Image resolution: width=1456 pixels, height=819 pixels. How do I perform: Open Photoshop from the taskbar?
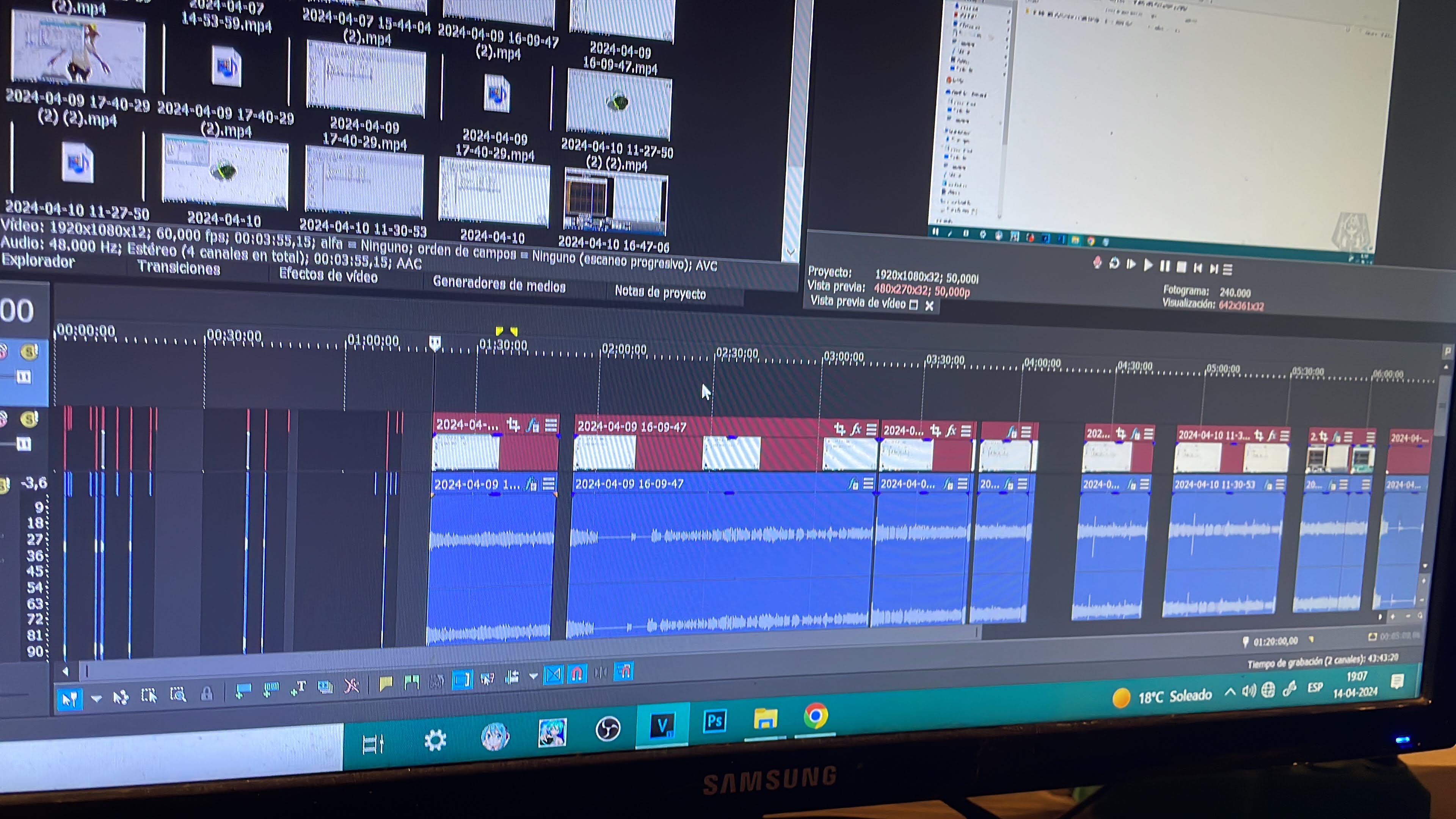pos(714,721)
